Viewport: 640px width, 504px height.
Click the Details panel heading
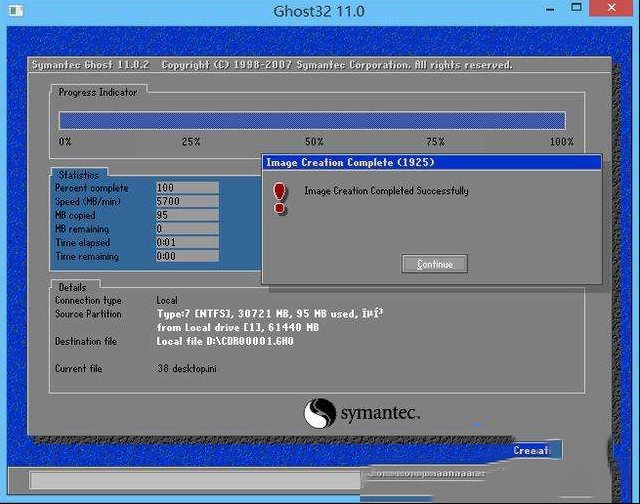[x=72, y=287]
